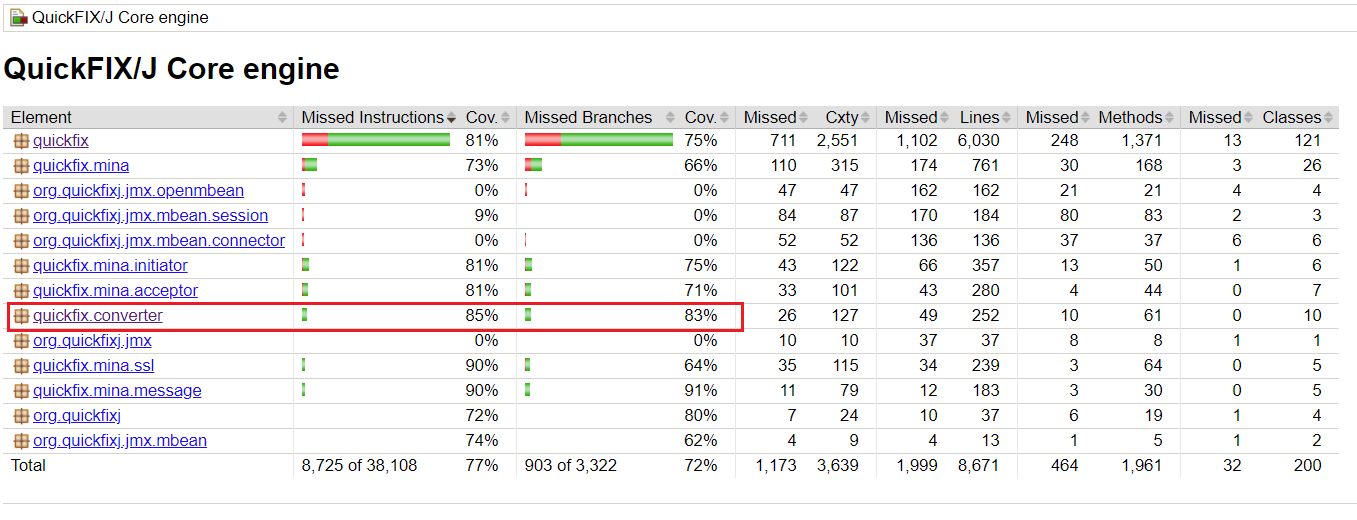Click the package icon beside quickfix.mina
1357x520 pixels.
coord(21,166)
